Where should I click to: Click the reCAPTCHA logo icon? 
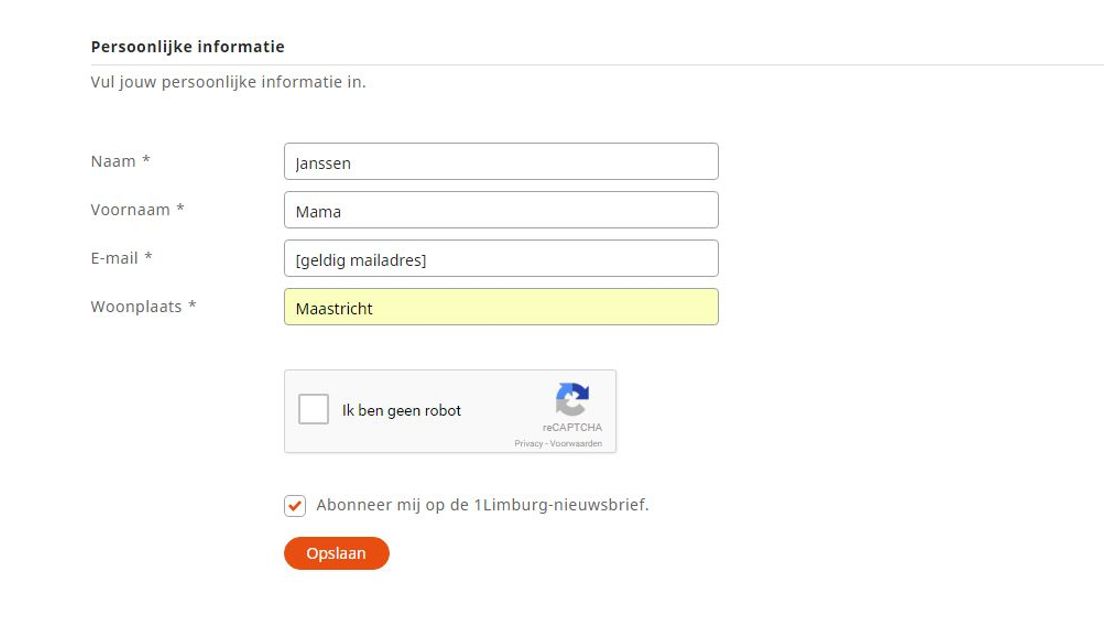(572, 399)
